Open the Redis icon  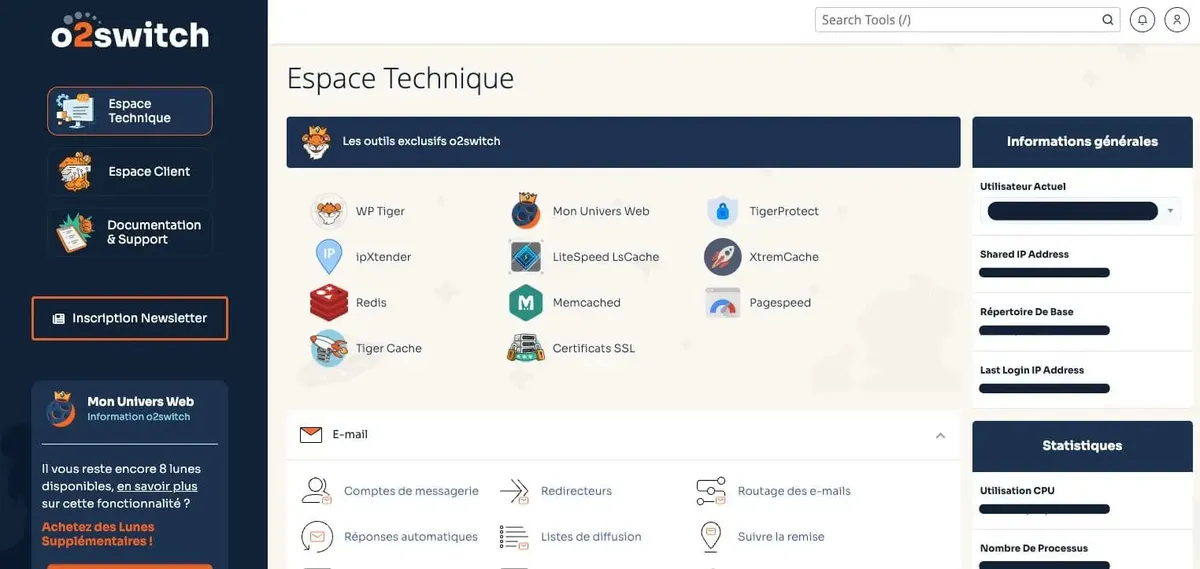tap(328, 302)
